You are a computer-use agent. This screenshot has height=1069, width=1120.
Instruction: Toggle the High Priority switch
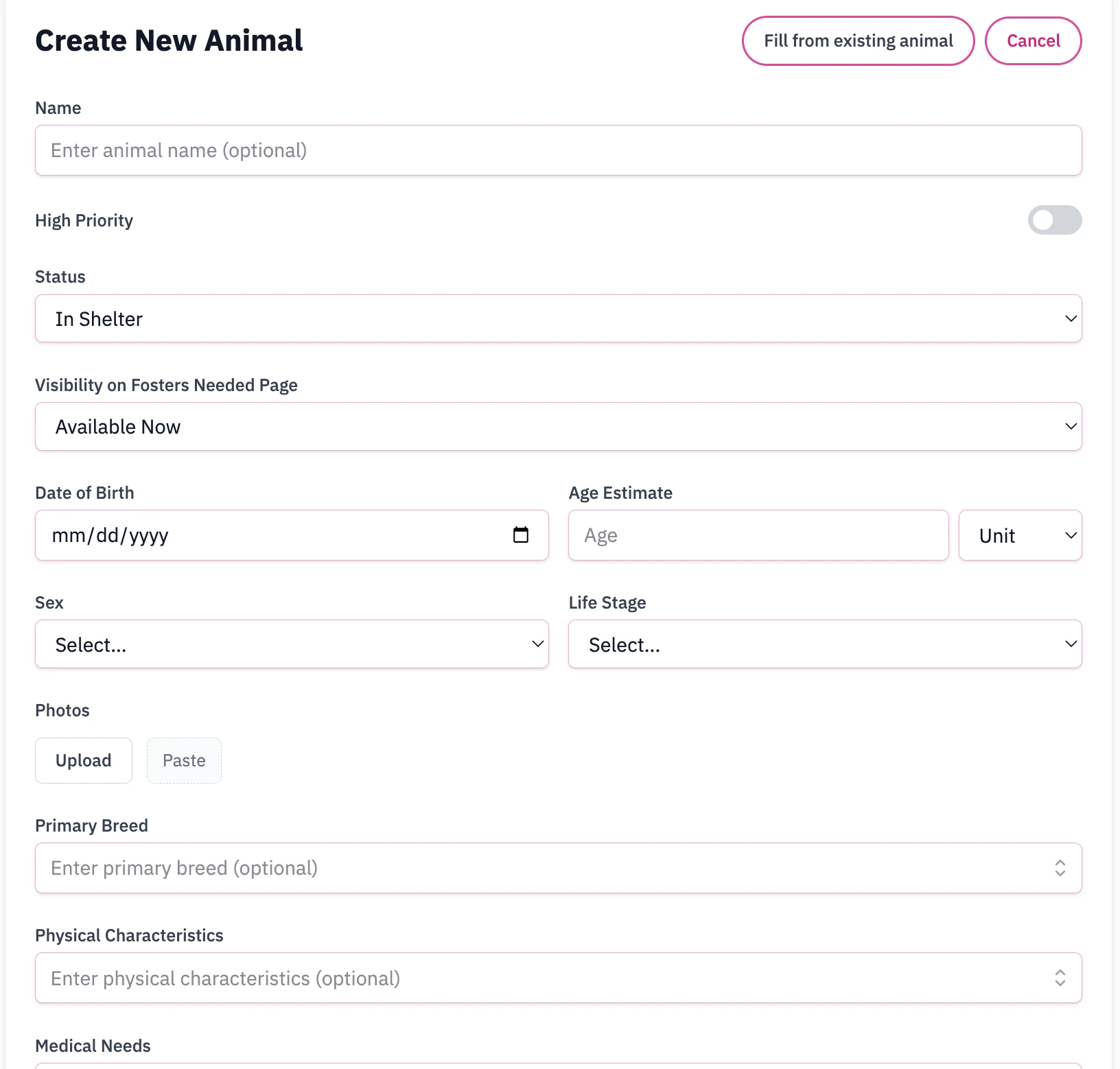coord(1054,220)
